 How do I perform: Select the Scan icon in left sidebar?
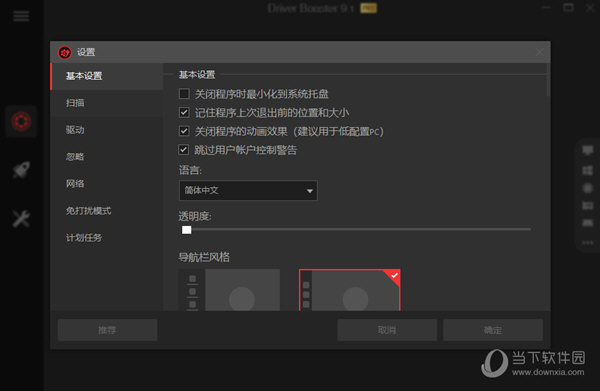point(21,122)
